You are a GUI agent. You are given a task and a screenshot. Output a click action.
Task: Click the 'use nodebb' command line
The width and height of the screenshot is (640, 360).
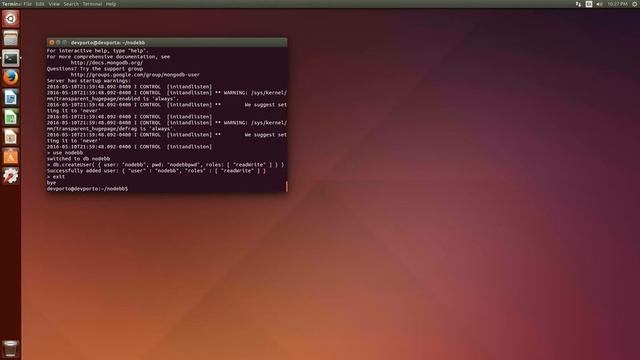[x=65, y=153]
